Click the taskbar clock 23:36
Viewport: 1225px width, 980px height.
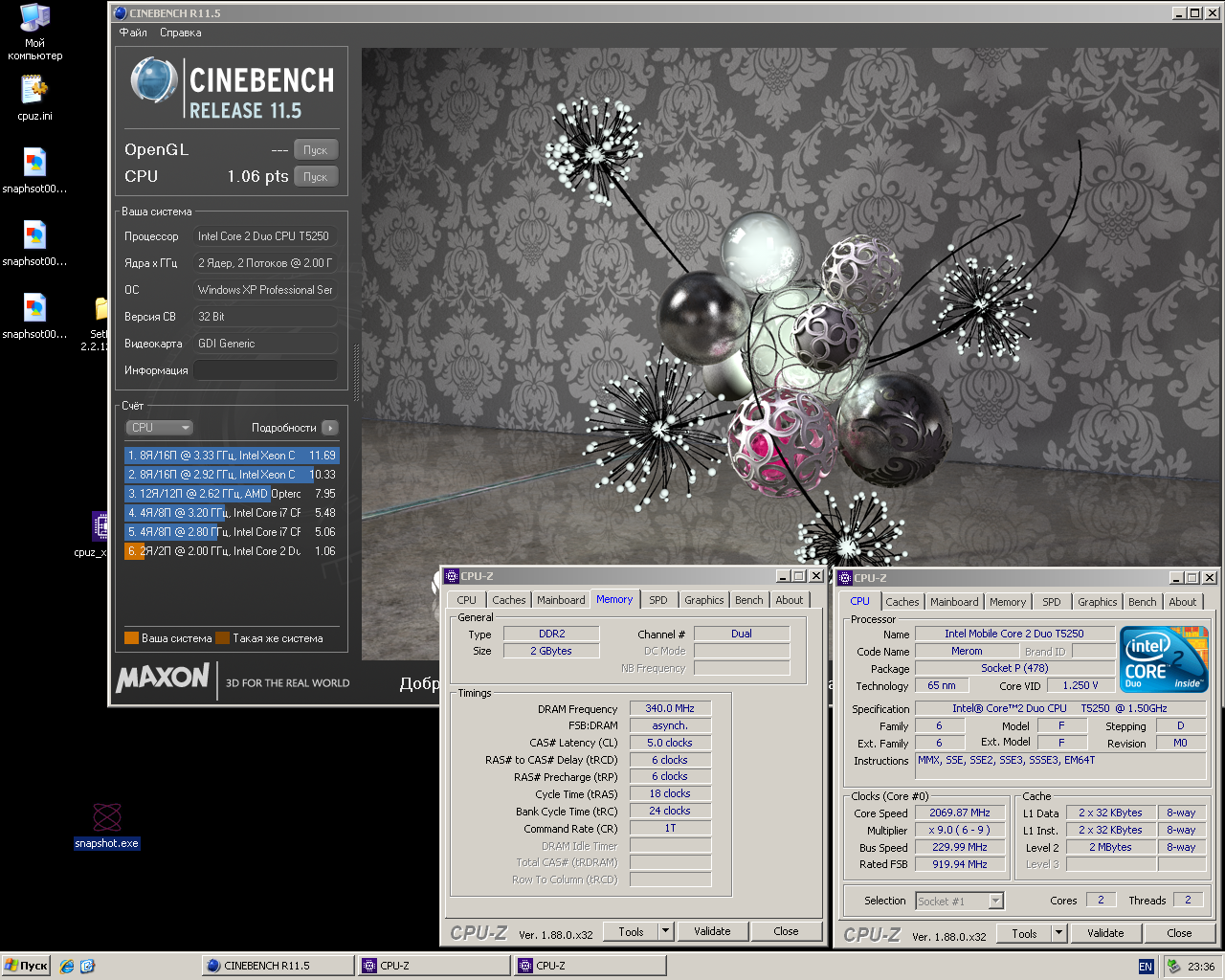(1201, 967)
